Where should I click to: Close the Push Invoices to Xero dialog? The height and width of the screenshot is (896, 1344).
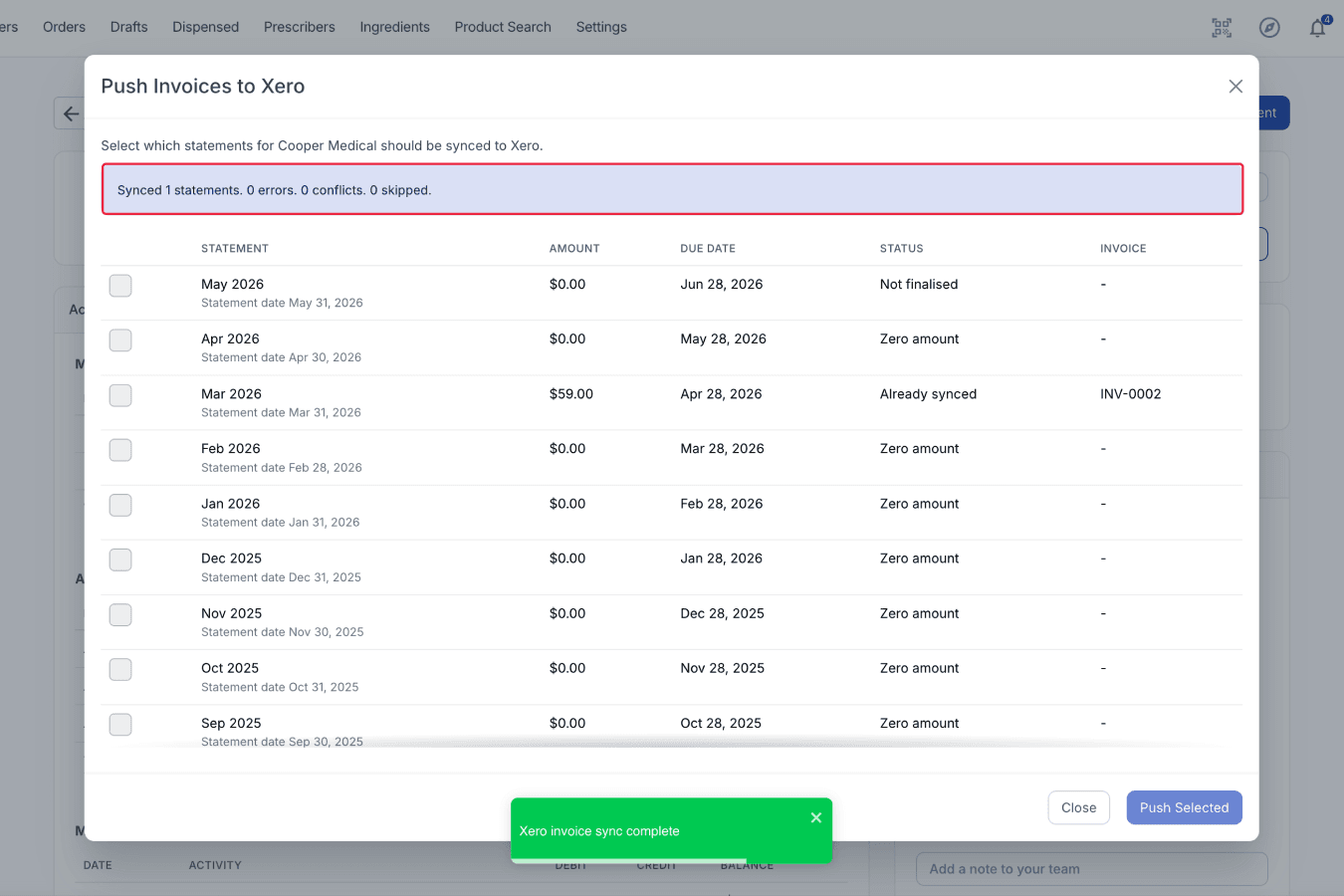click(1235, 87)
